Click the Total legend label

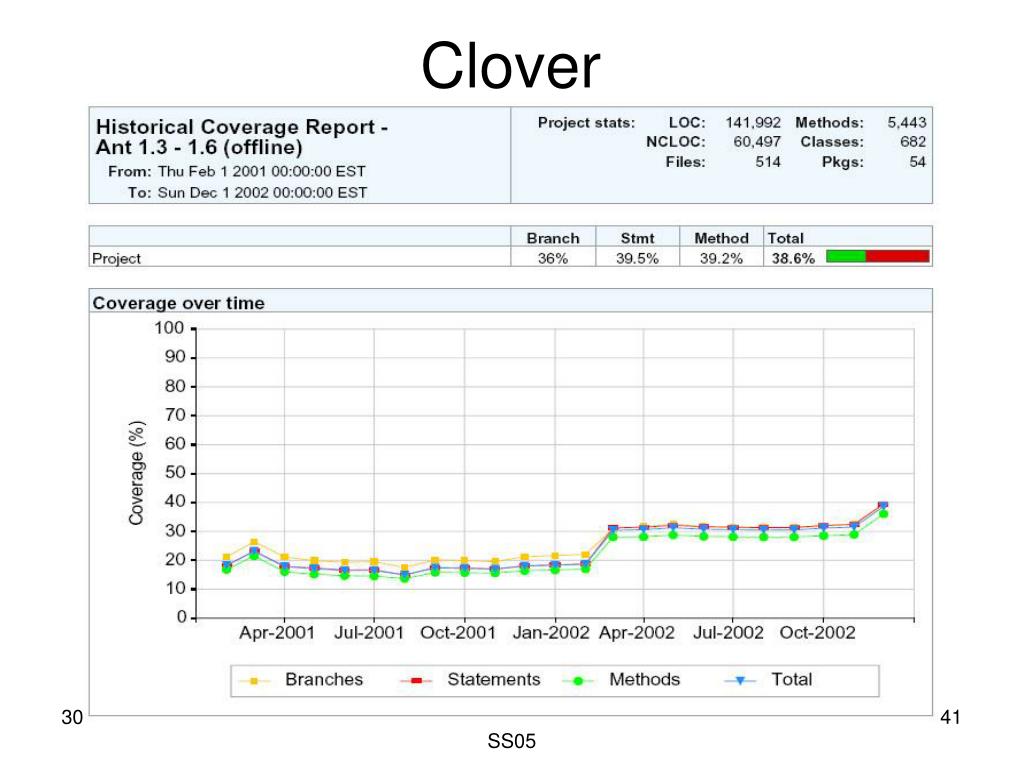(x=792, y=680)
